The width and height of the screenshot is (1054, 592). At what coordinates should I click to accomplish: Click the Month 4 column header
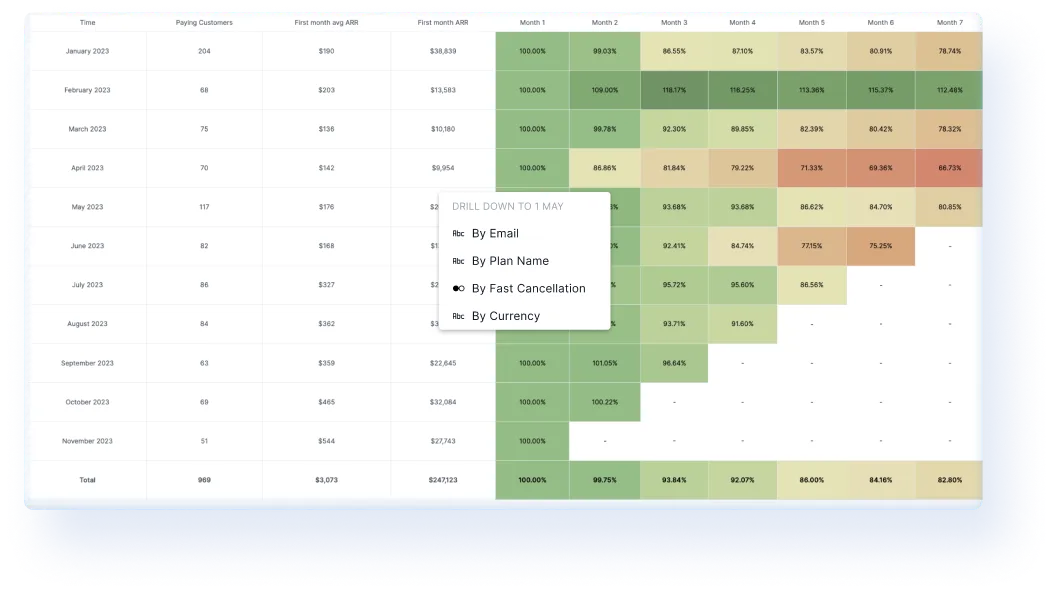(743, 22)
